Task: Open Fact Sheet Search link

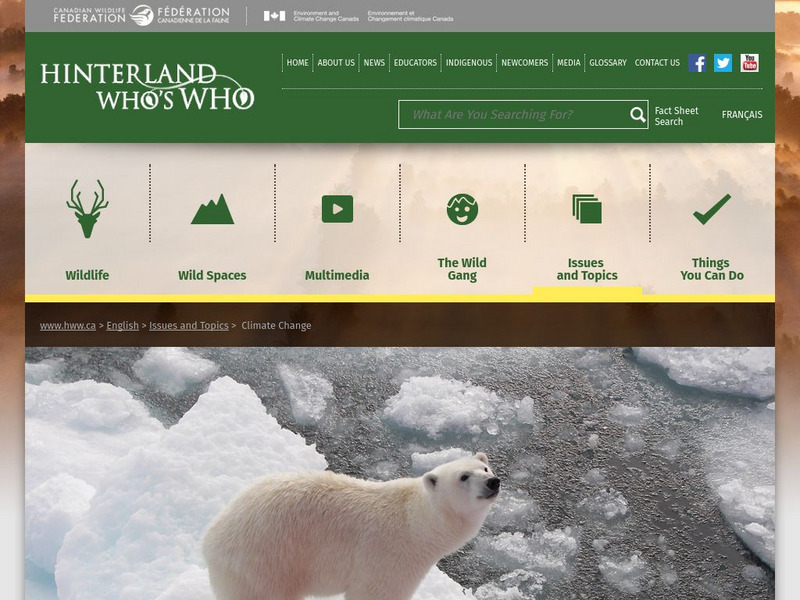Action: [x=677, y=116]
